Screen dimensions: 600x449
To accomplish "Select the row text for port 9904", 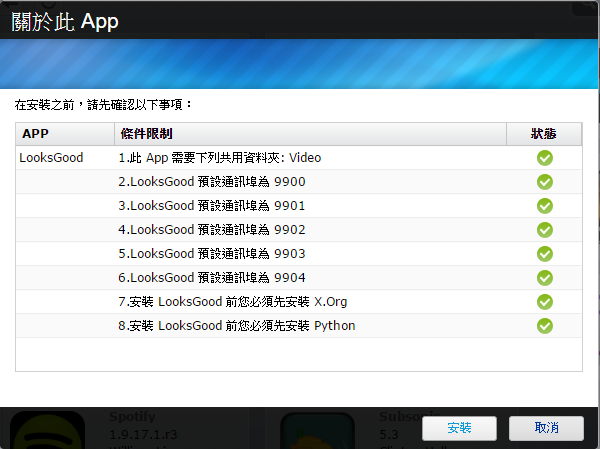I will 212,278.
